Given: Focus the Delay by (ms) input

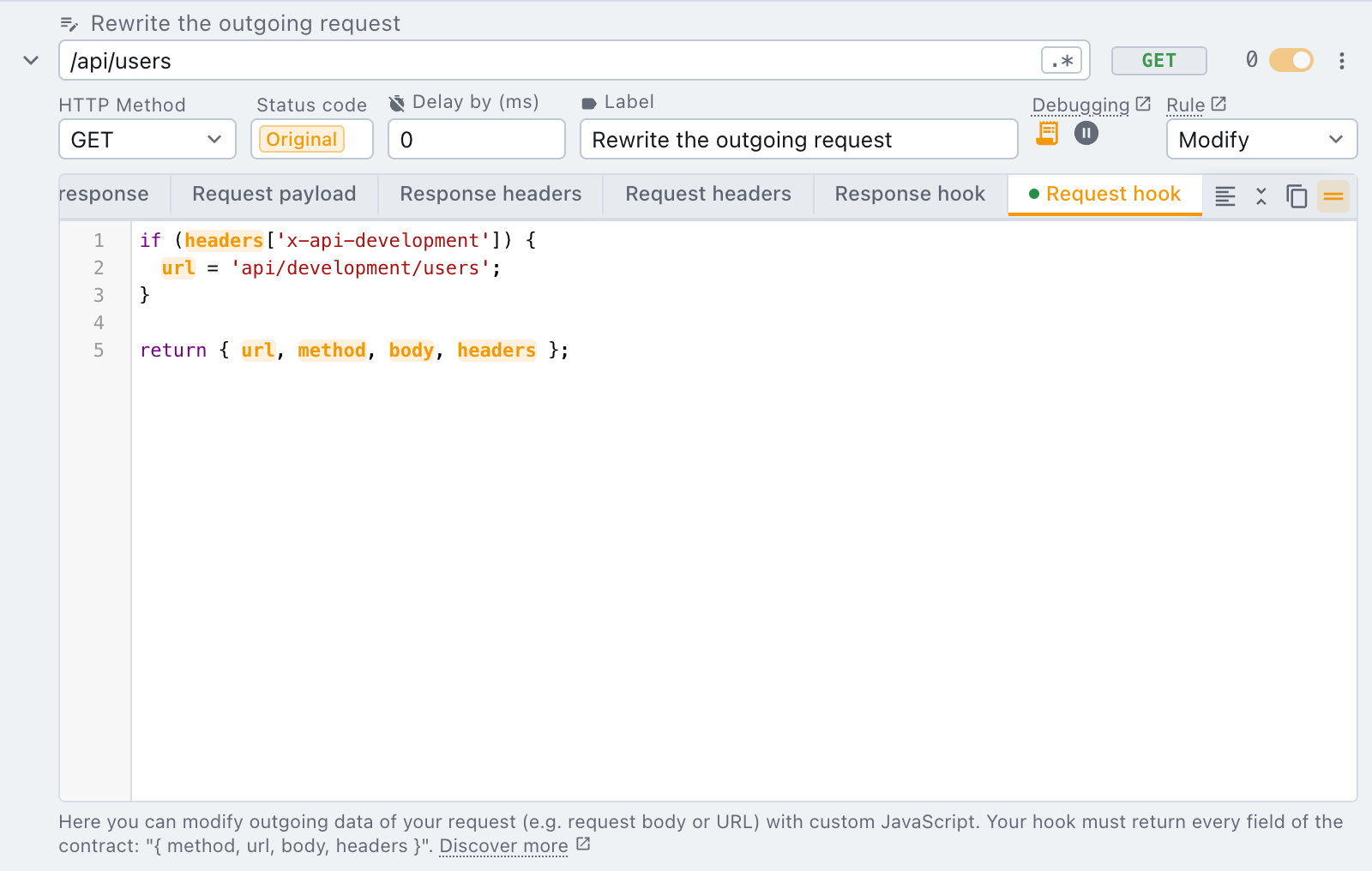Looking at the screenshot, I should pyautogui.click(x=477, y=139).
